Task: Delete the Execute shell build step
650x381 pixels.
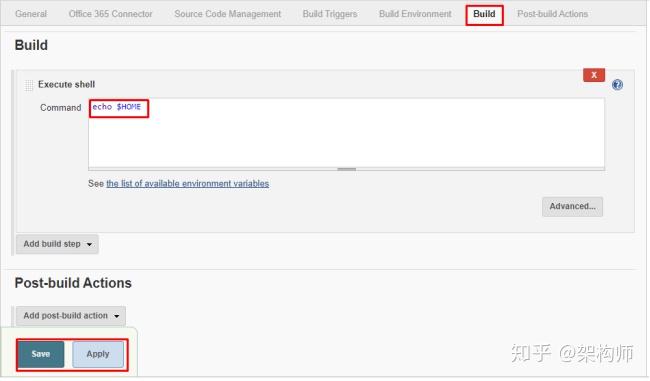Action: point(594,75)
